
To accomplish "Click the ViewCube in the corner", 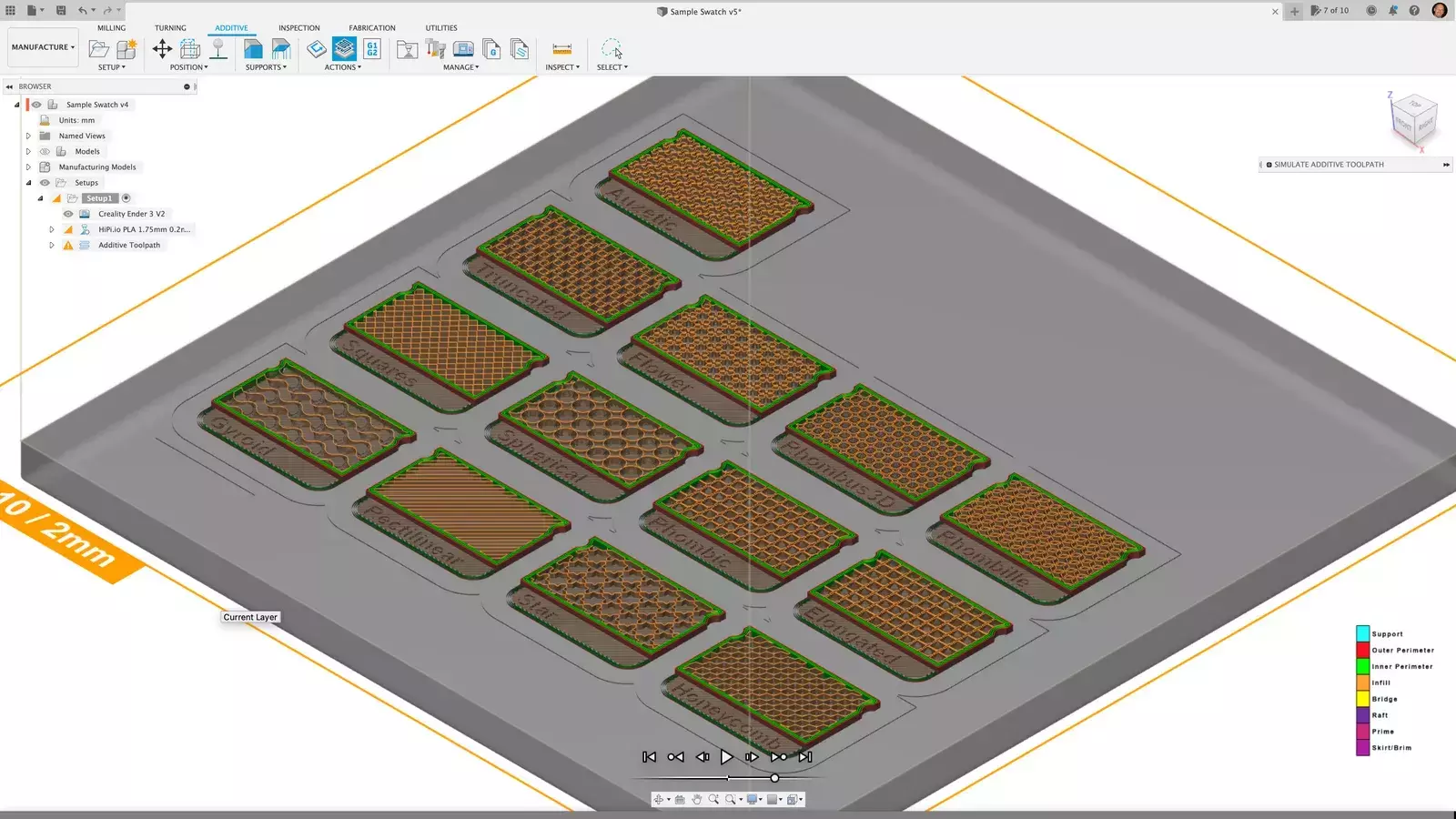I will click(1413, 120).
